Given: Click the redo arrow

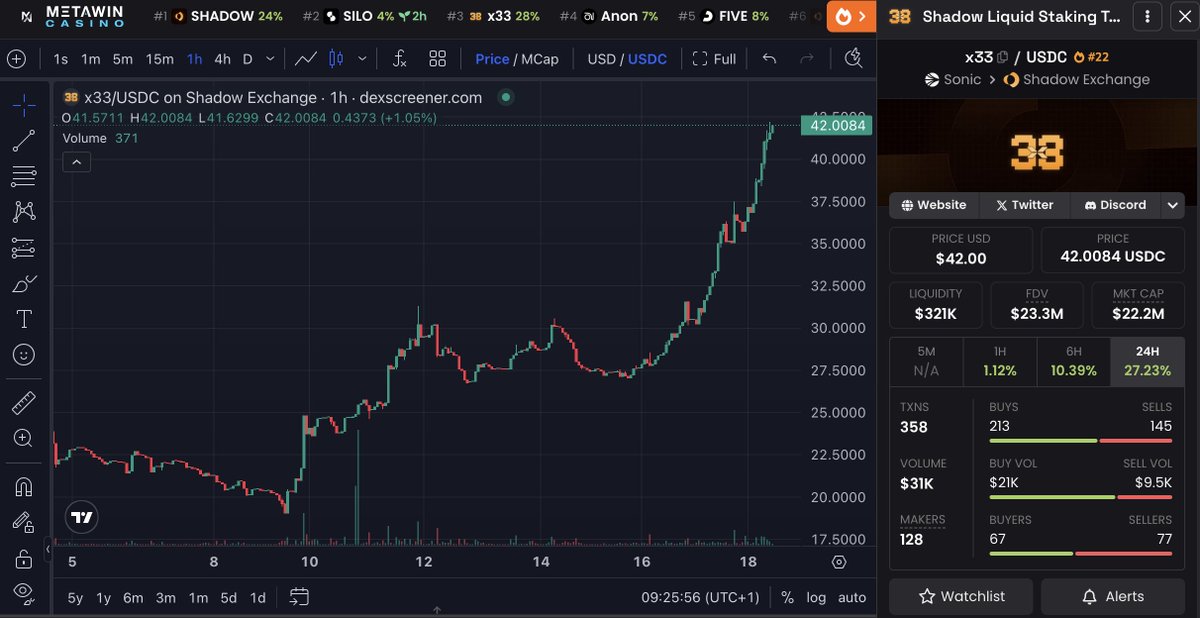Looking at the screenshot, I should (x=807, y=59).
